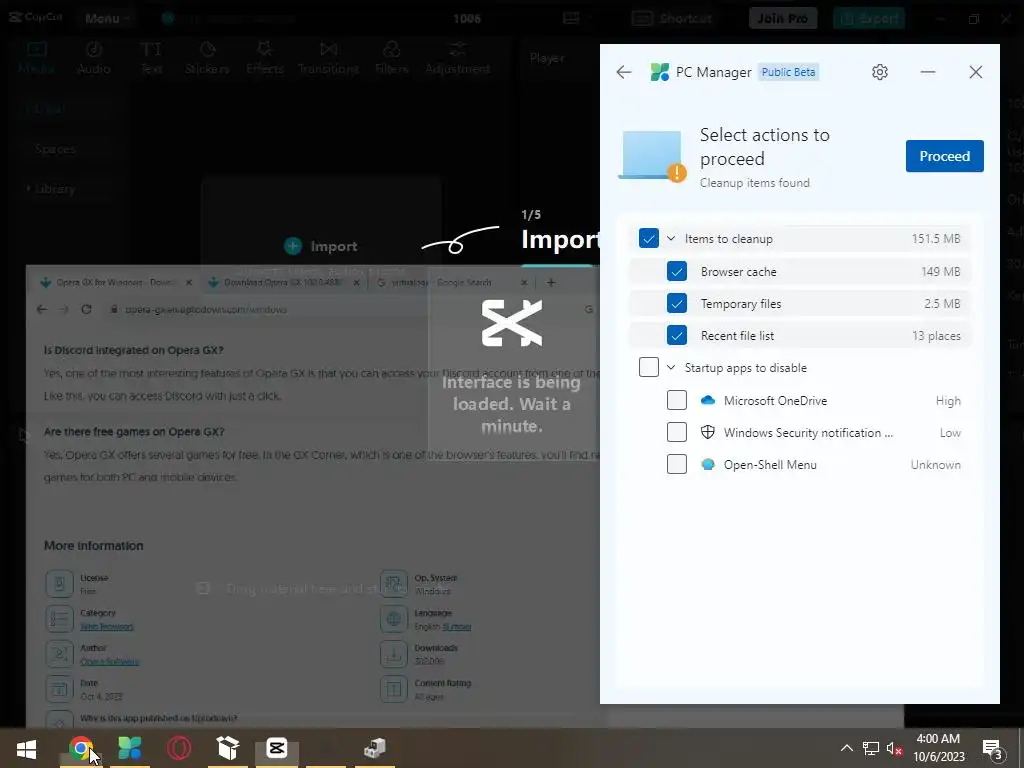Check Microsoft OneDrive startup checkbox
Image resolution: width=1024 pixels, height=768 pixels.
pos(677,400)
